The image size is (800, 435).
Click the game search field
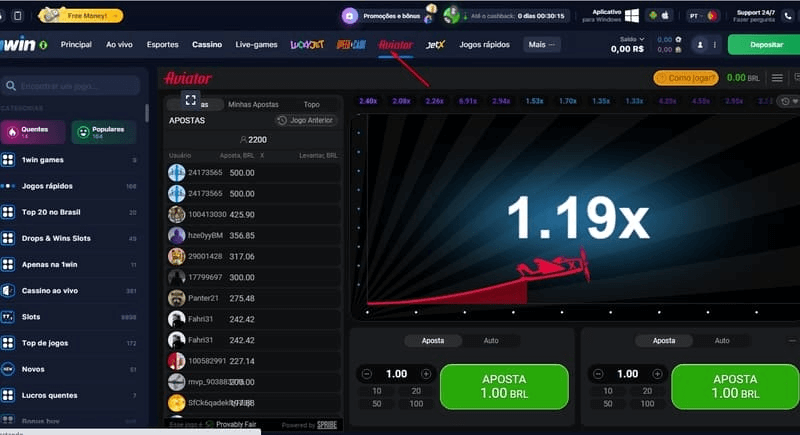click(x=70, y=86)
